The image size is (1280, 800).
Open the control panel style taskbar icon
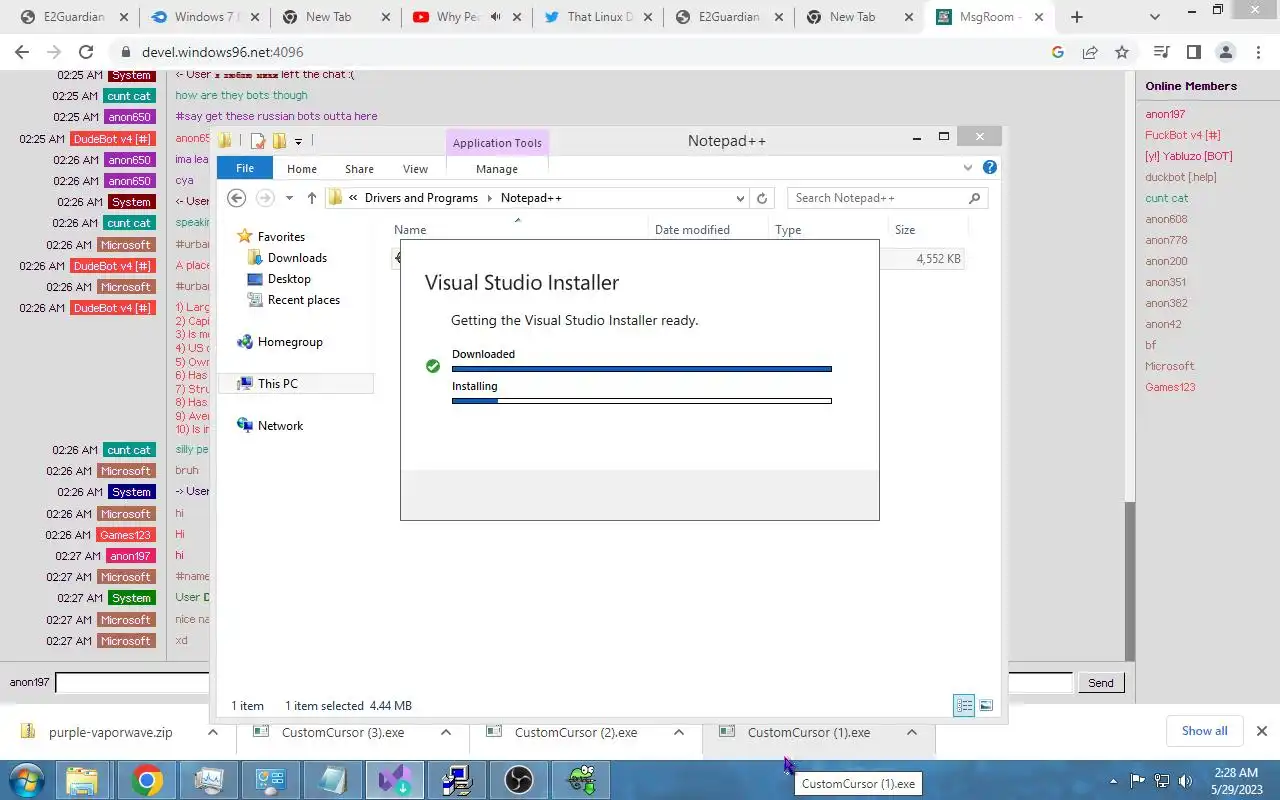tap(271, 780)
